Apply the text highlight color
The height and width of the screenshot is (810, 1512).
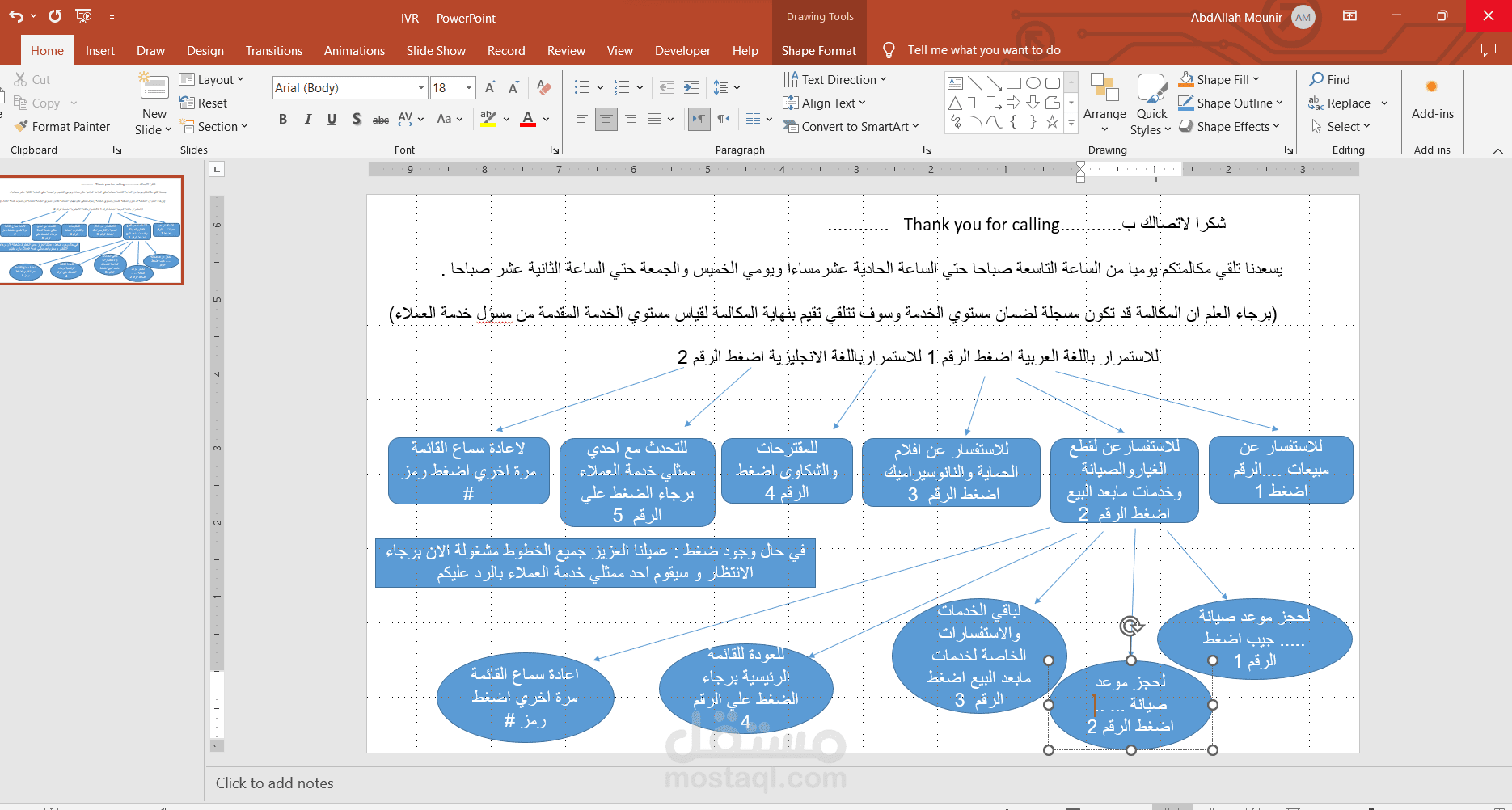(488, 119)
